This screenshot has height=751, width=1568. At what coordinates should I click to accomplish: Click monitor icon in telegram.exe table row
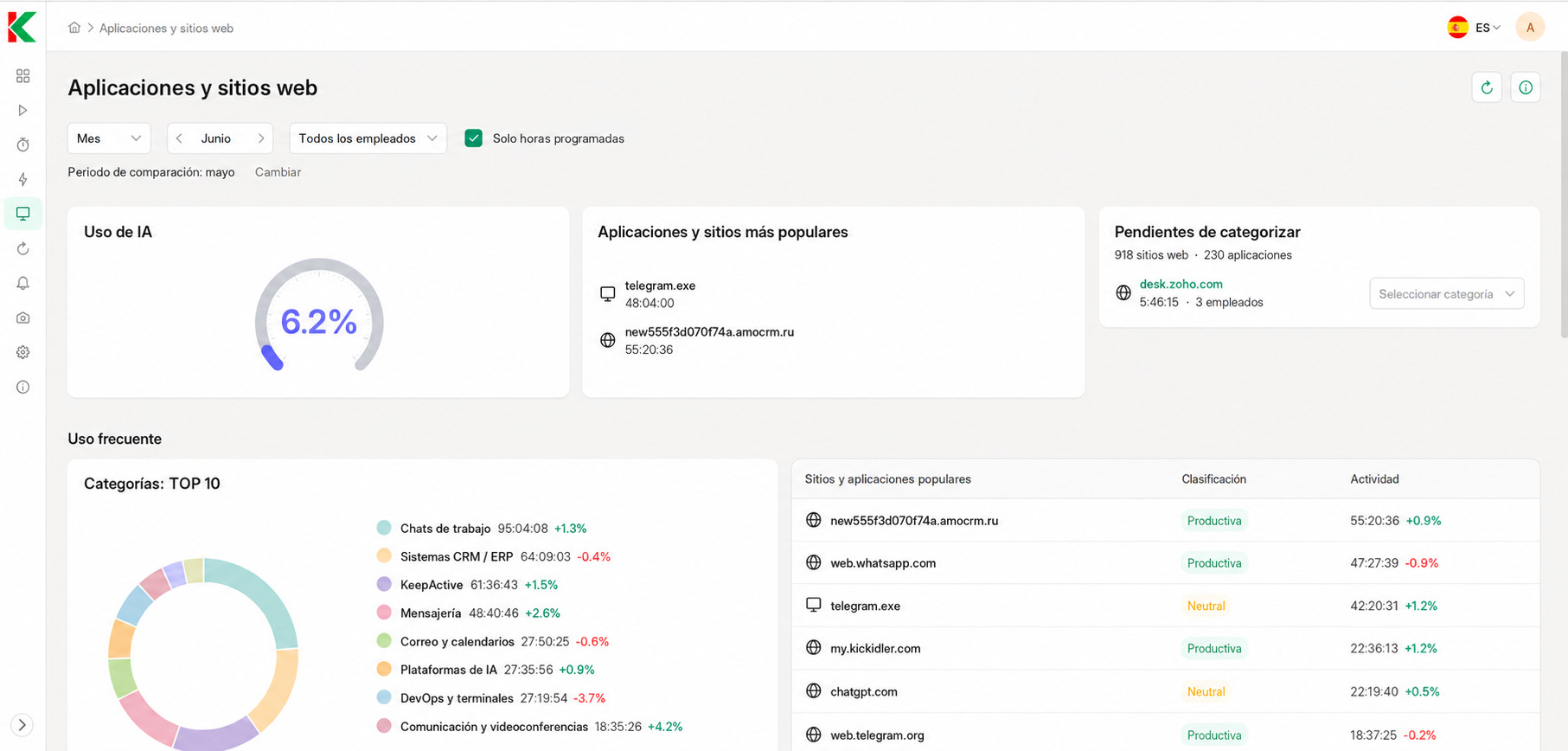click(x=813, y=605)
